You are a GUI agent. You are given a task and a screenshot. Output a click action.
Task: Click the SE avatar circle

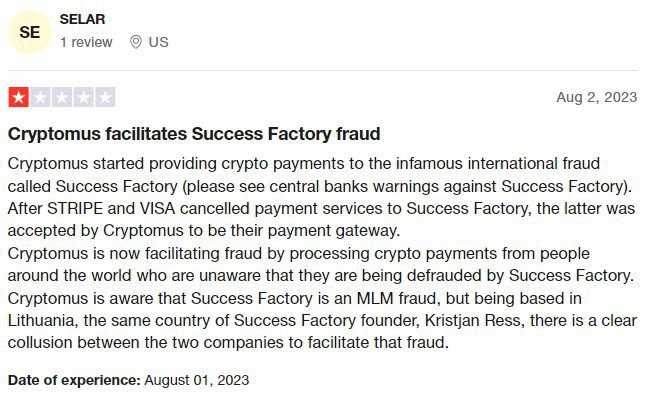click(30, 32)
